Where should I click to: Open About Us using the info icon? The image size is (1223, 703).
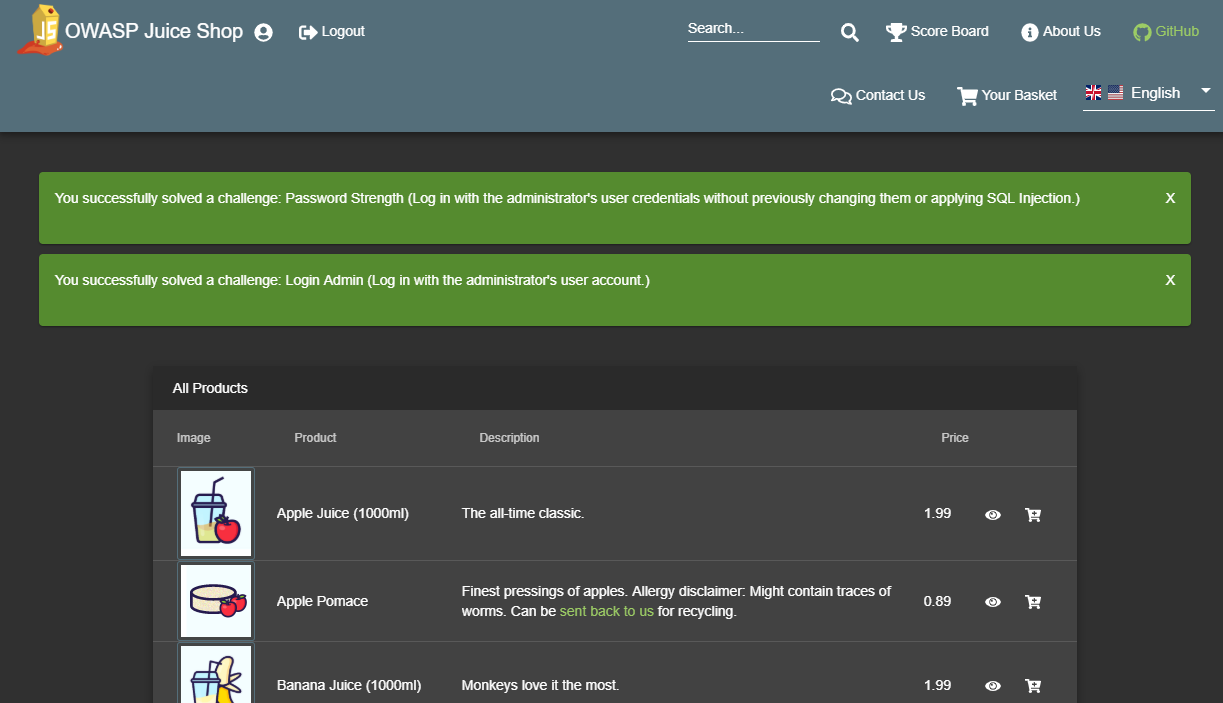click(1028, 31)
